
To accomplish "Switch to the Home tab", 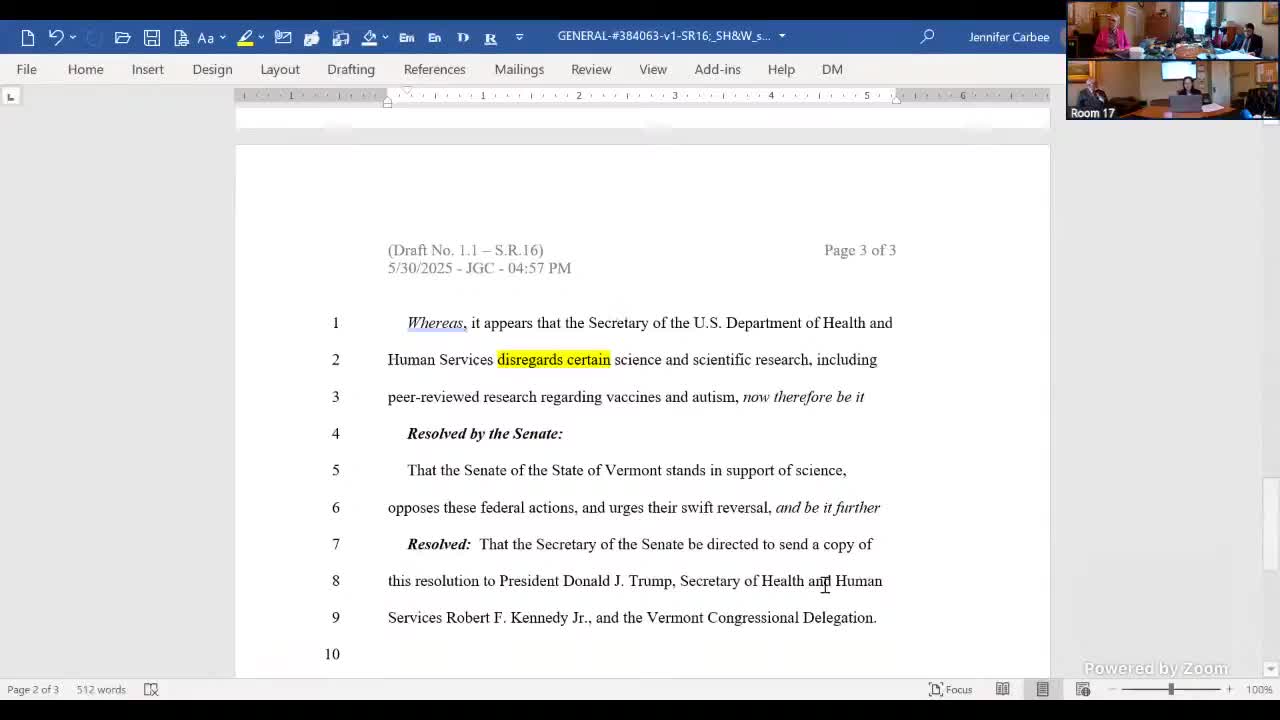I will click(x=86, y=69).
